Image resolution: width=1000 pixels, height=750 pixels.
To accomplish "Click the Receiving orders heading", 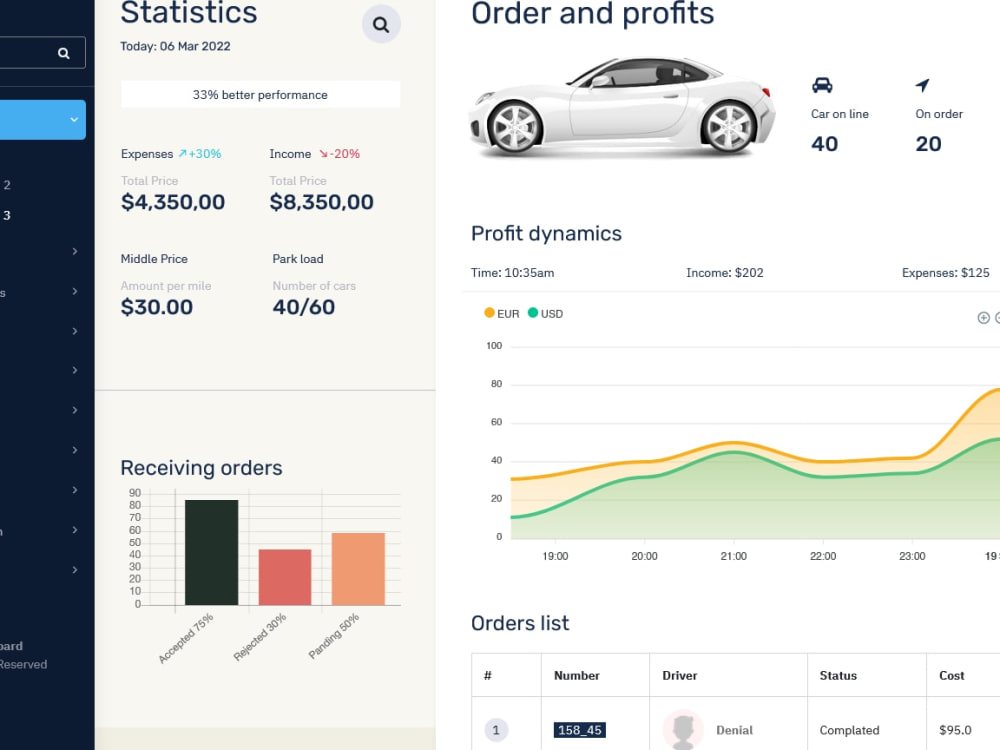I will coord(202,468).
